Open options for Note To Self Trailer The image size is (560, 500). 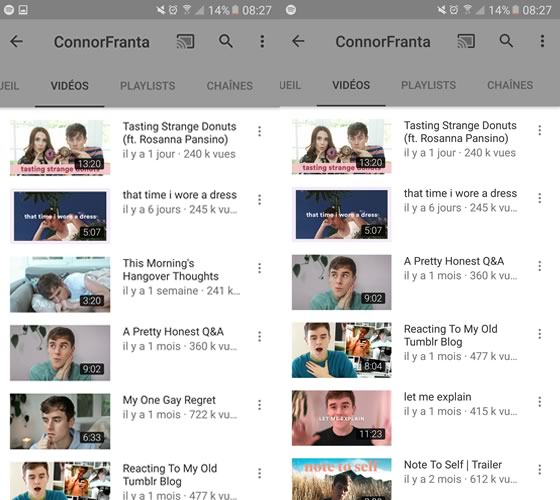[540, 469]
